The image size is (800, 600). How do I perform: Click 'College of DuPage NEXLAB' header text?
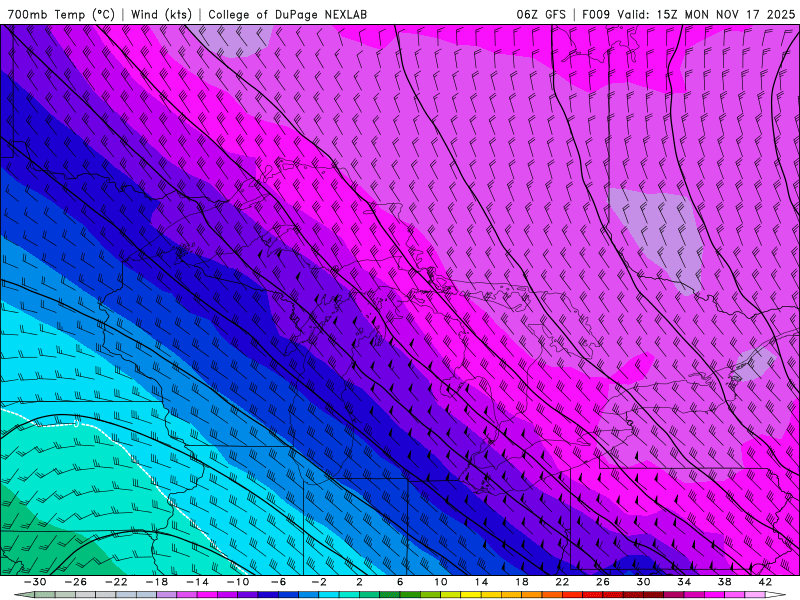287,14
